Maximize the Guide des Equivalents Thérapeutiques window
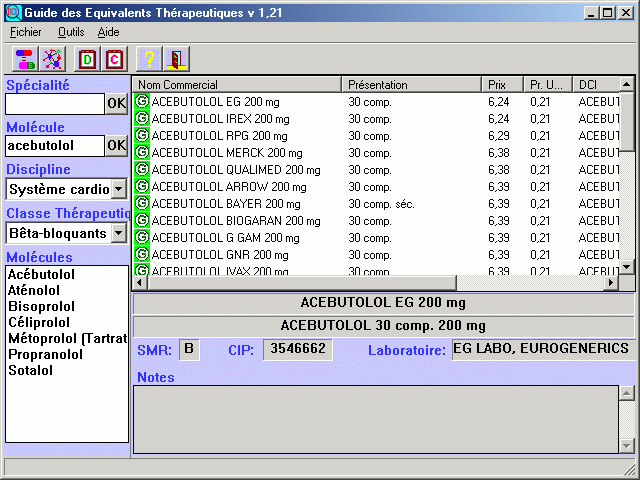This screenshot has height=480, width=640. pos(607,13)
